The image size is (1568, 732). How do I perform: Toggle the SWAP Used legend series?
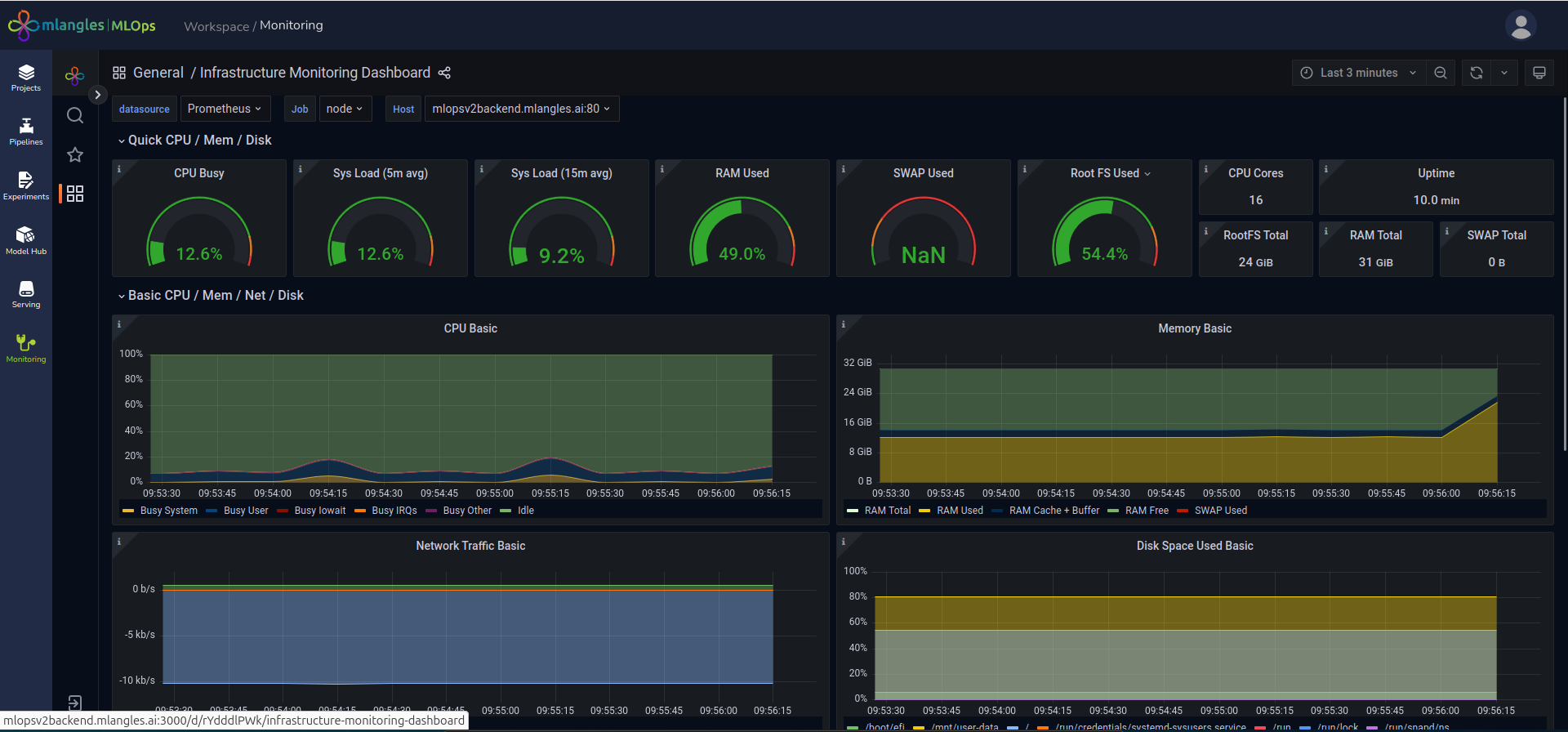pos(1220,511)
